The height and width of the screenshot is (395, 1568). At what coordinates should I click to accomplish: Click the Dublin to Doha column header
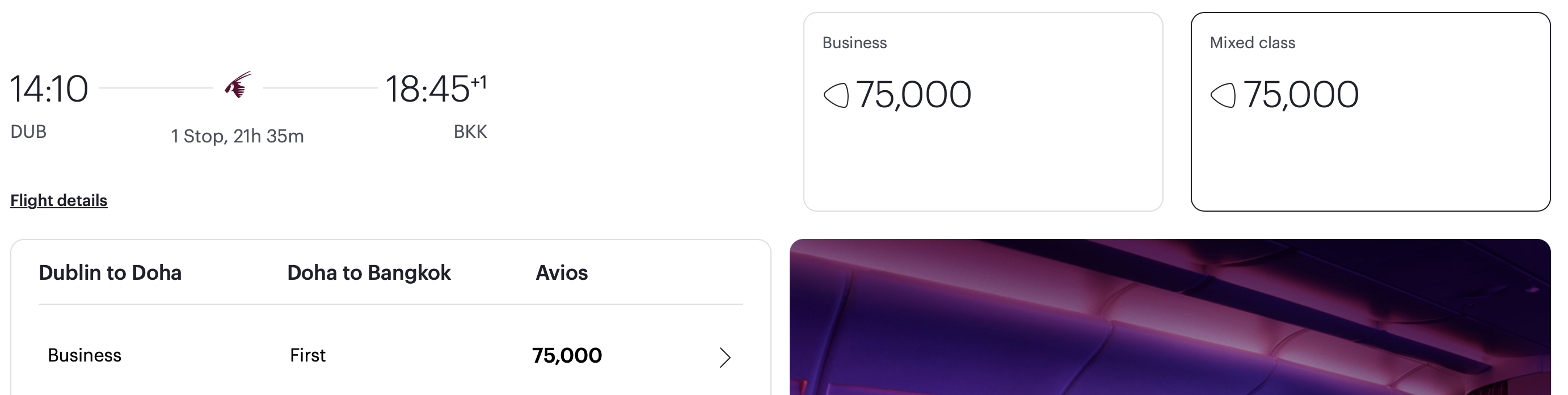[x=110, y=272]
